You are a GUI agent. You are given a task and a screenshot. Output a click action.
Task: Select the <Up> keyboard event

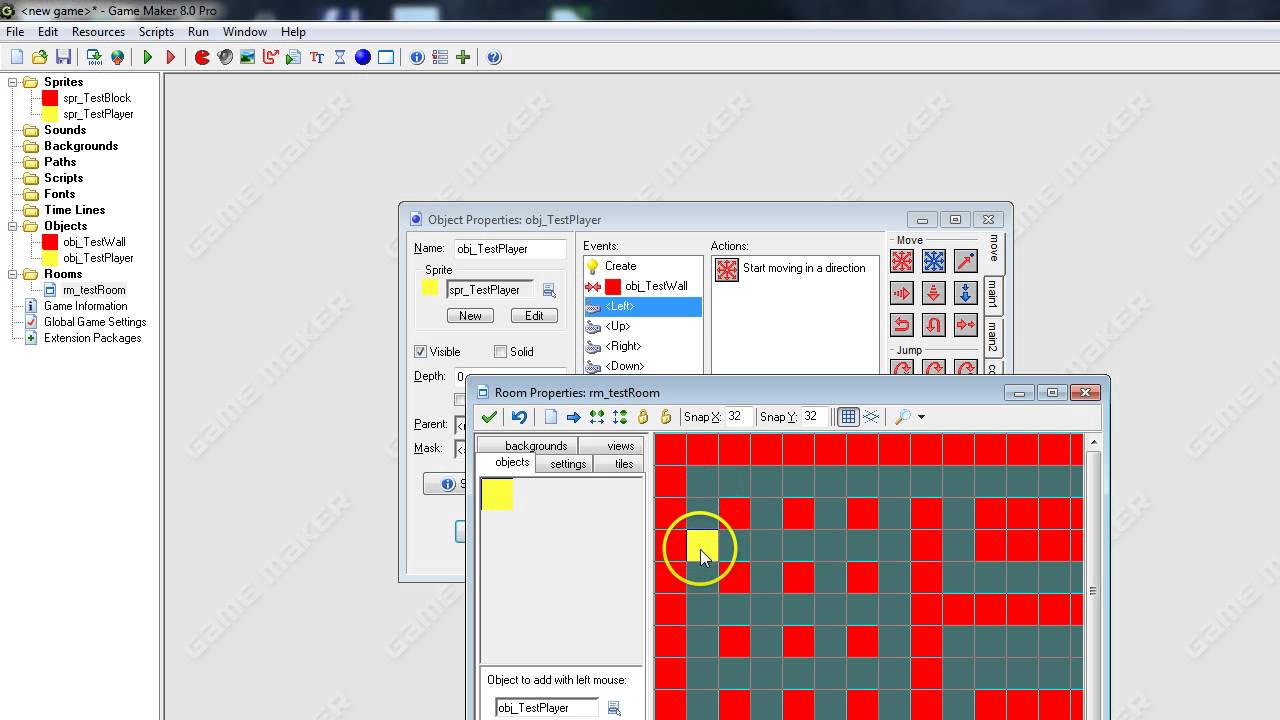(x=643, y=326)
